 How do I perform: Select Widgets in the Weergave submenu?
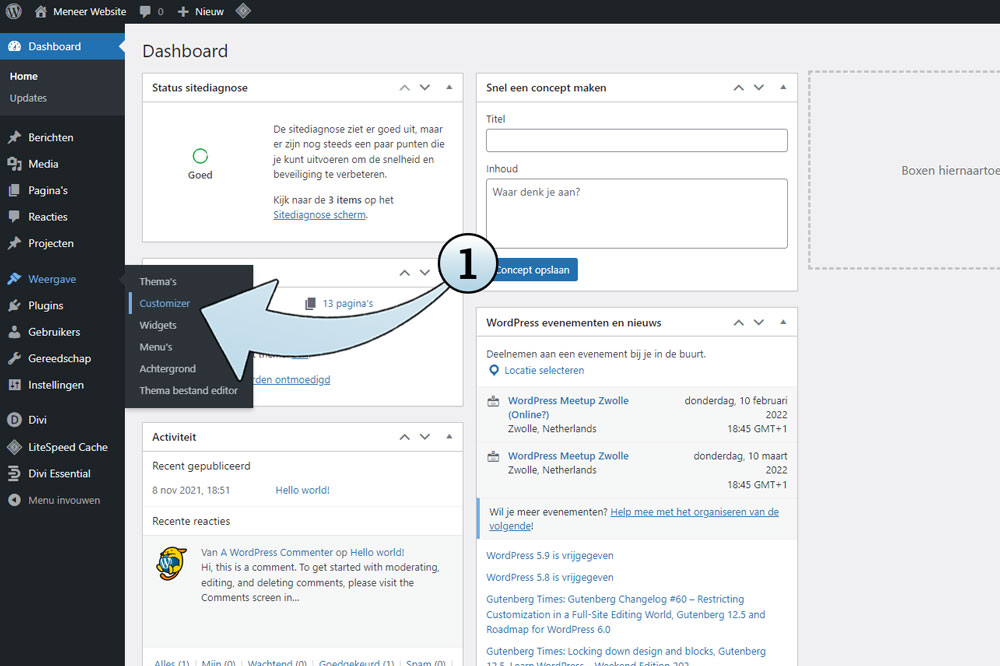158,325
